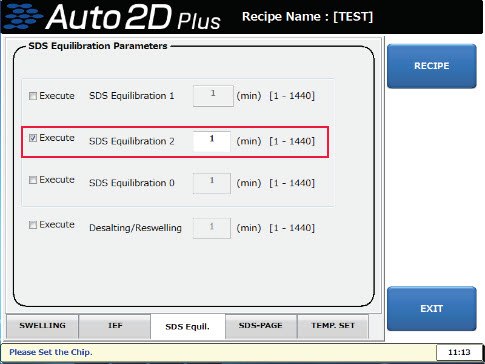The height and width of the screenshot is (364, 485).
Task: Switch to the IEF tab
Action: coord(115,326)
